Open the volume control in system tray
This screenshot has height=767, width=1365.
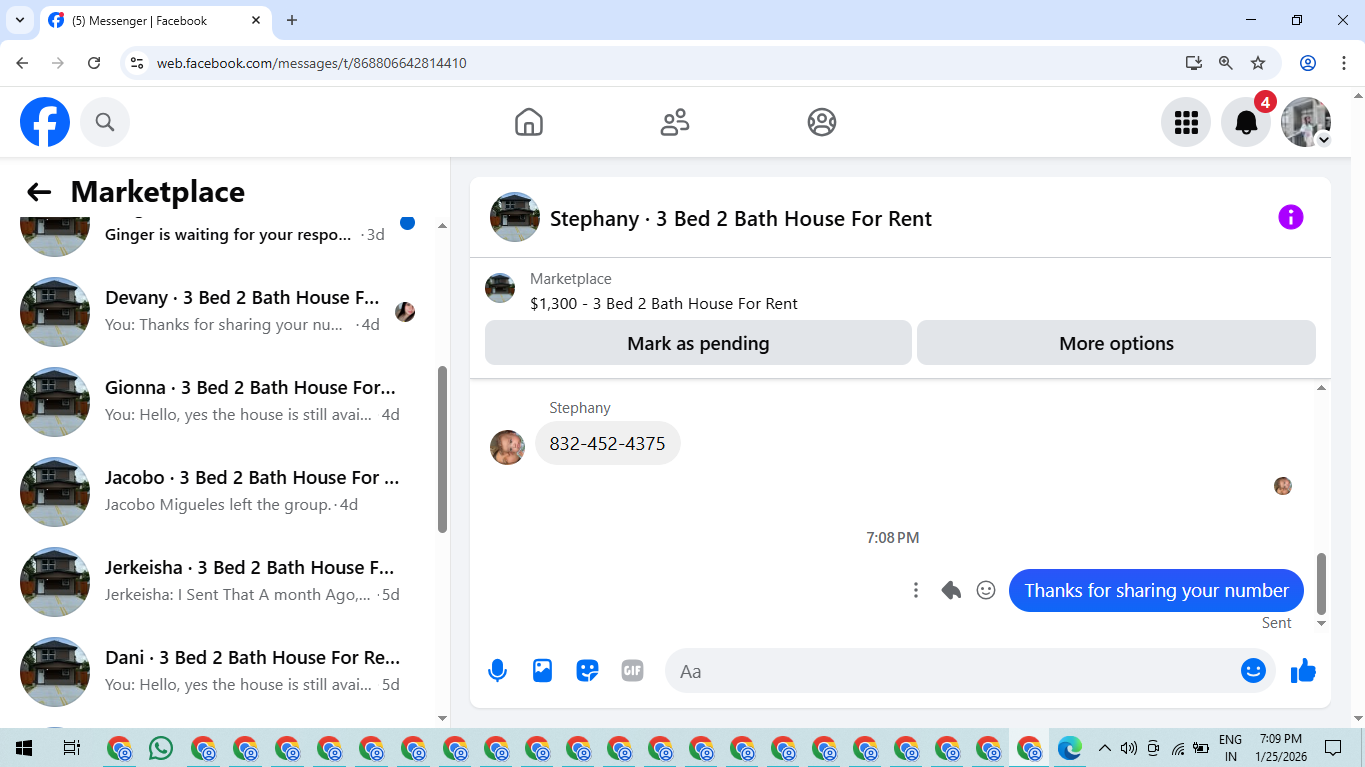pos(1129,748)
